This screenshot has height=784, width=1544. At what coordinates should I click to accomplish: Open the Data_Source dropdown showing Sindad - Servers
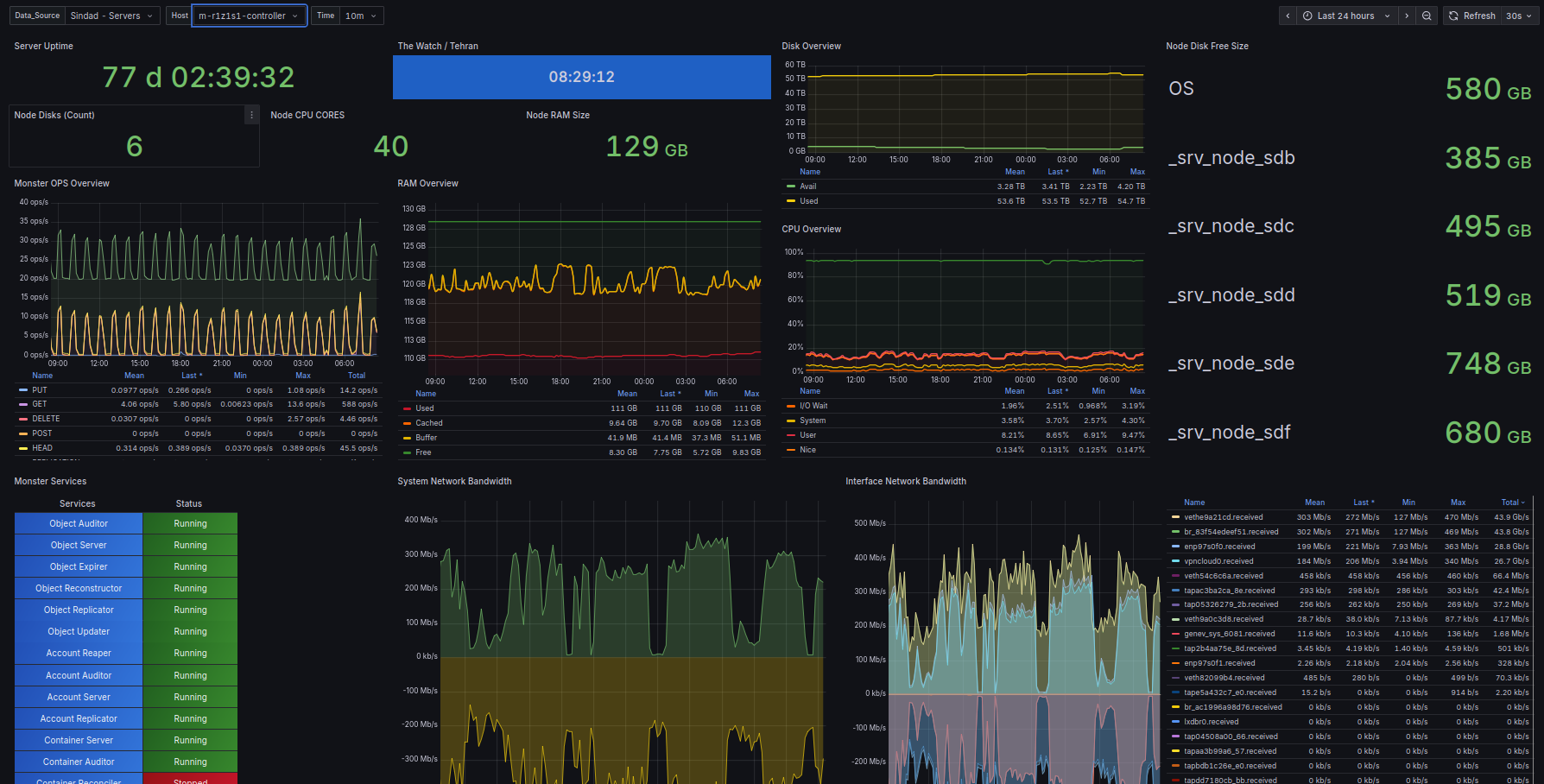point(113,16)
